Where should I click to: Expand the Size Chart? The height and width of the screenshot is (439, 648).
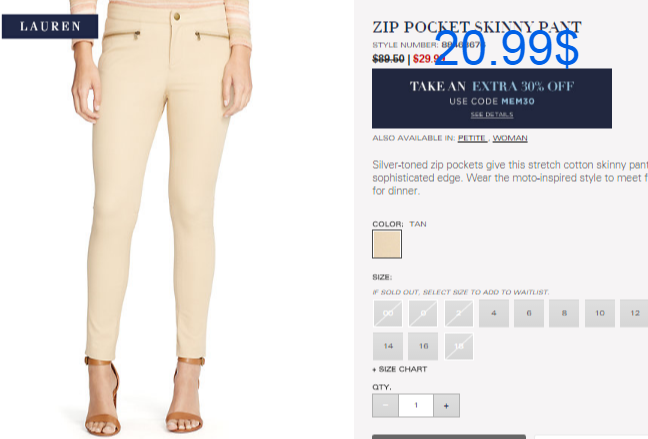400,369
